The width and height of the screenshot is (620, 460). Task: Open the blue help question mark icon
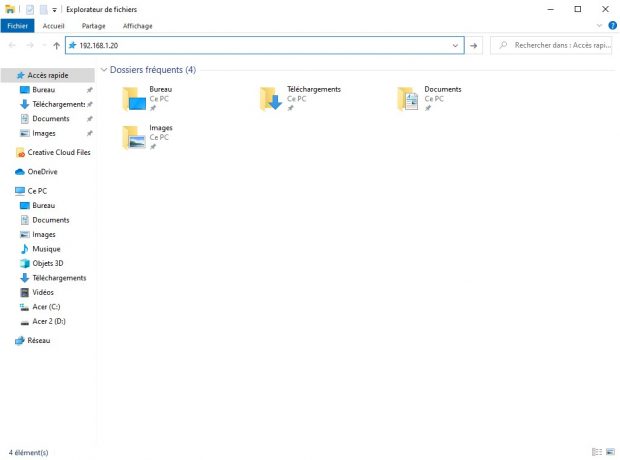[x=612, y=26]
